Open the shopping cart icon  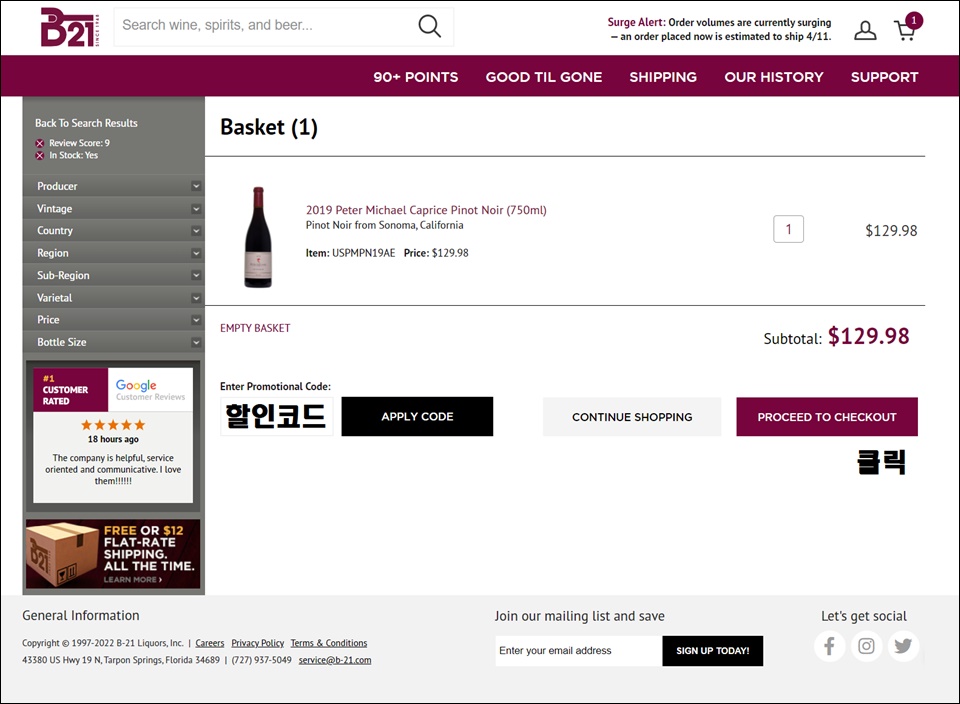(907, 28)
